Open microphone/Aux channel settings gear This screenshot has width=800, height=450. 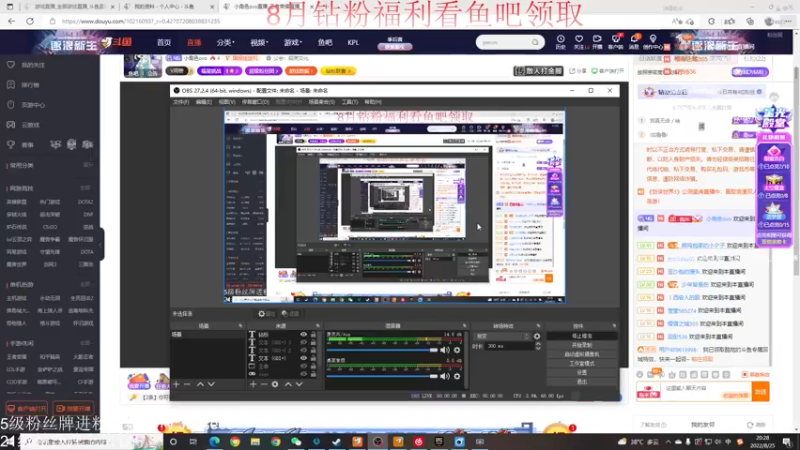click(x=457, y=350)
